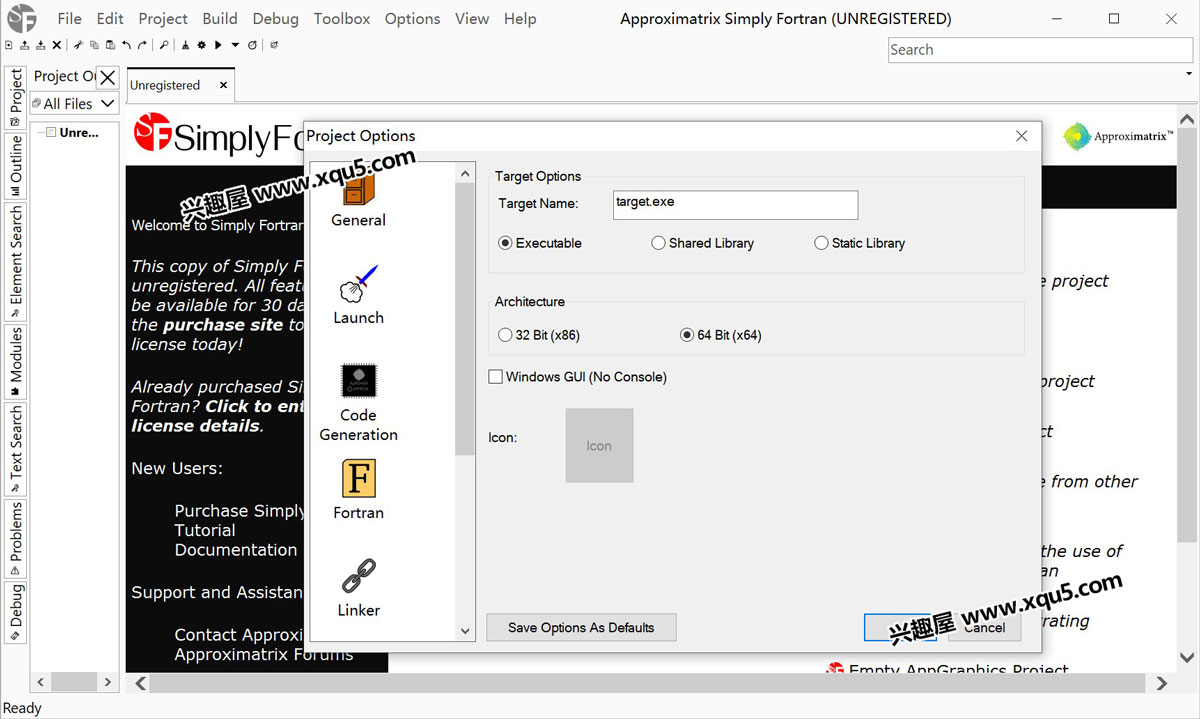Click the Copy toolbar icon
Image resolution: width=1200 pixels, height=719 pixels.
pos(95,45)
